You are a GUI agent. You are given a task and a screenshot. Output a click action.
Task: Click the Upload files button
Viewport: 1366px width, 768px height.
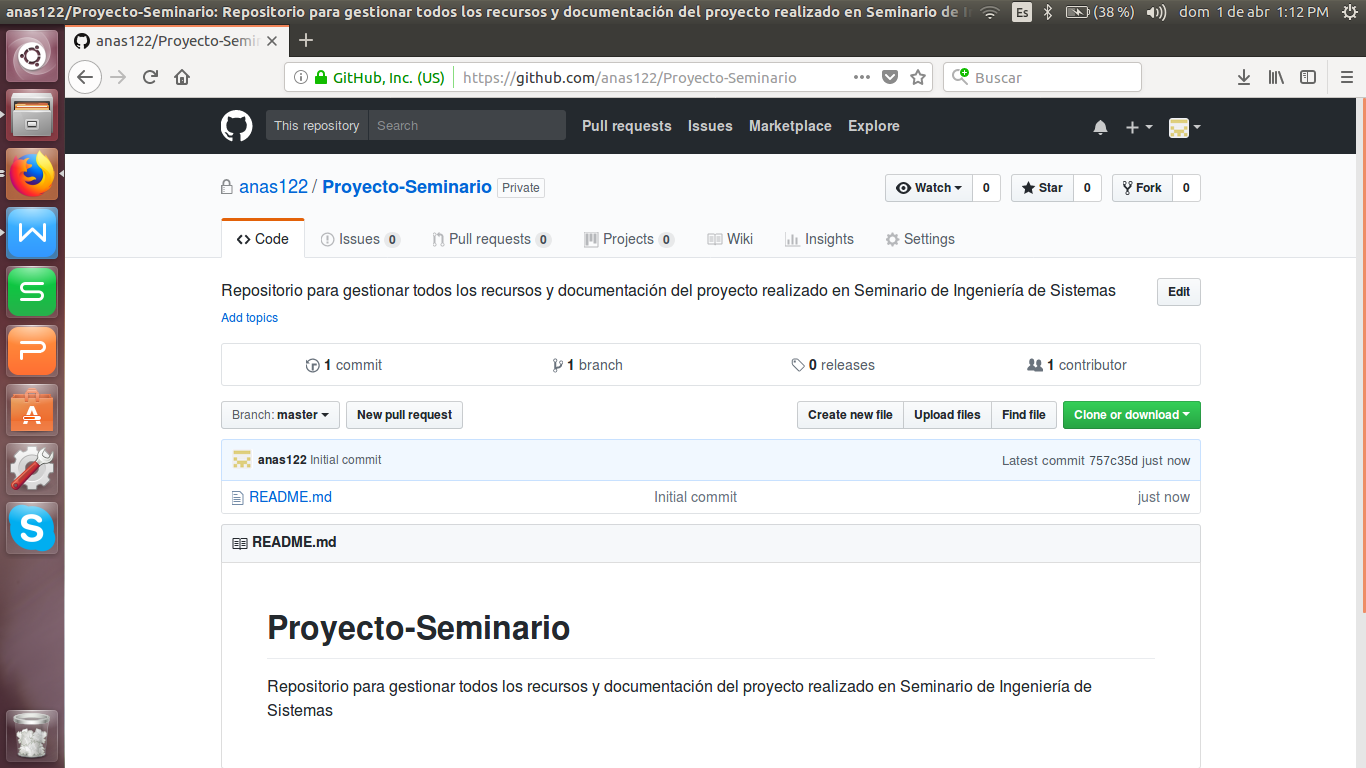coord(947,415)
